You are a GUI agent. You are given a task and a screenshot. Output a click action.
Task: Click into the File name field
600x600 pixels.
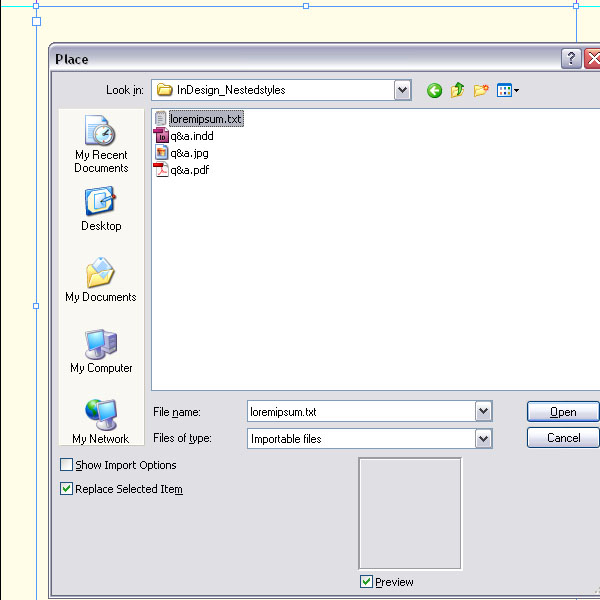click(361, 411)
